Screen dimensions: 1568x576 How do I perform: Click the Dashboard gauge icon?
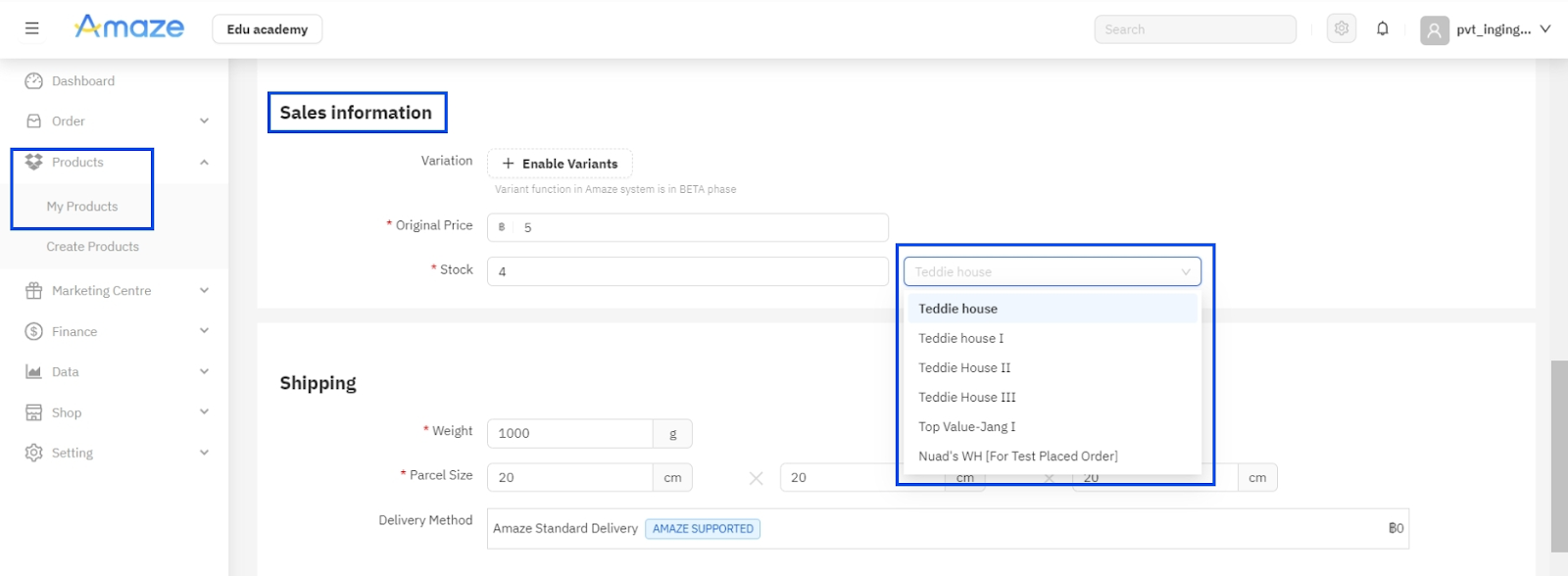point(33,81)
